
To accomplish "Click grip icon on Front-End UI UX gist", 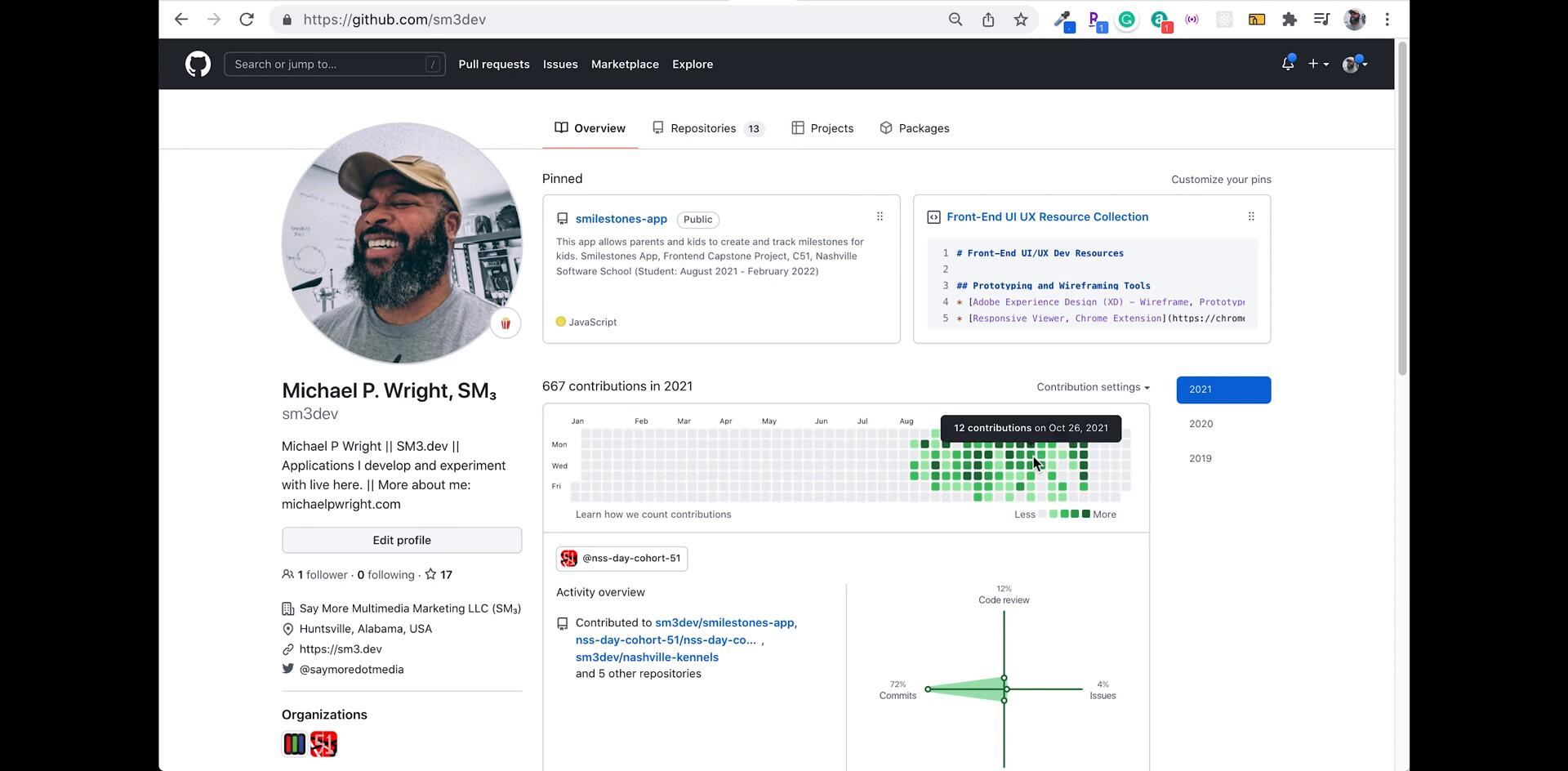I will point(1250,216).
